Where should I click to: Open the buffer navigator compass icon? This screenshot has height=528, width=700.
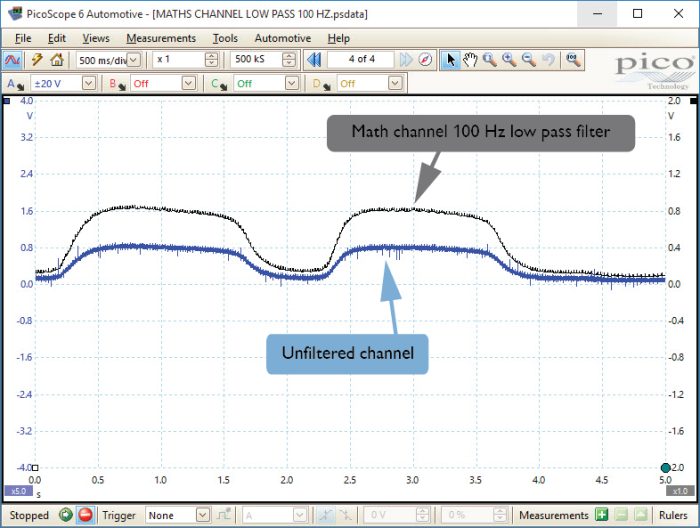click(426, 59)
